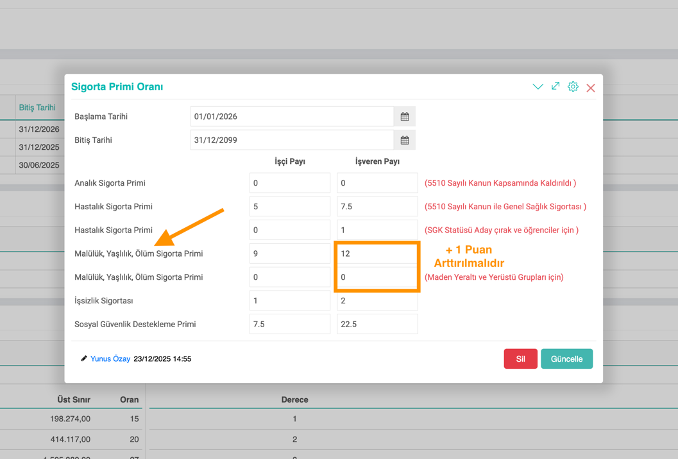This screenshot has width=678, height=460.
Task: Click the Başlama Tarihi date field
Action: click(x=292, y=117)
